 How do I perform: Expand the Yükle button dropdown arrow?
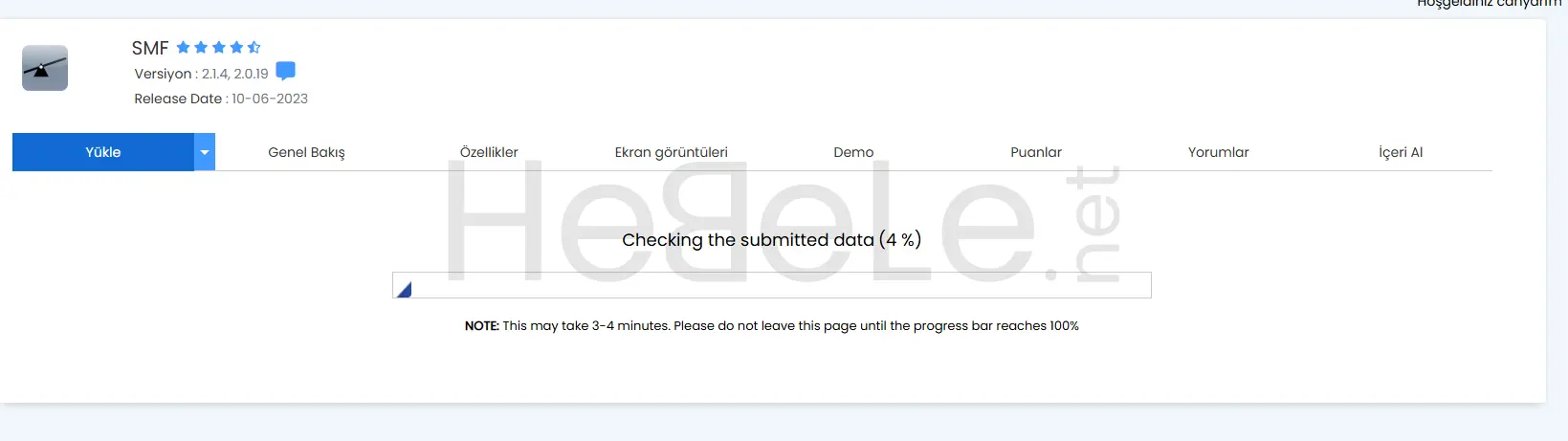pos(205,152)
